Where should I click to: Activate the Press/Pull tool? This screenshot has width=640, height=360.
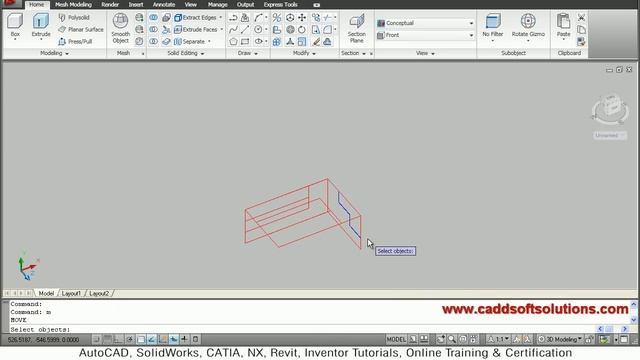pos(76,41)
